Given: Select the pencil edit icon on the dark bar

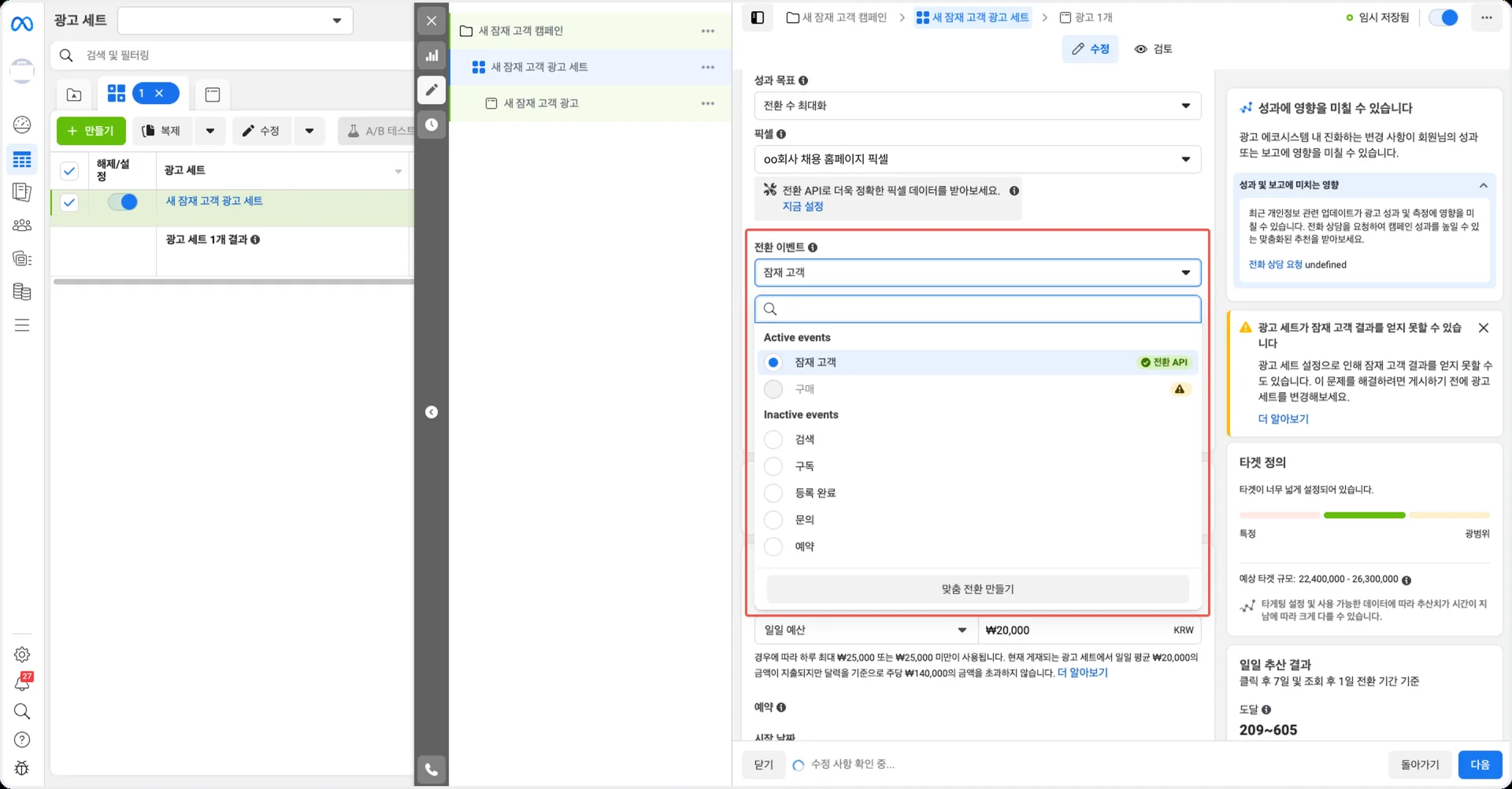Looking at the screenshot, I should [432, 90].
